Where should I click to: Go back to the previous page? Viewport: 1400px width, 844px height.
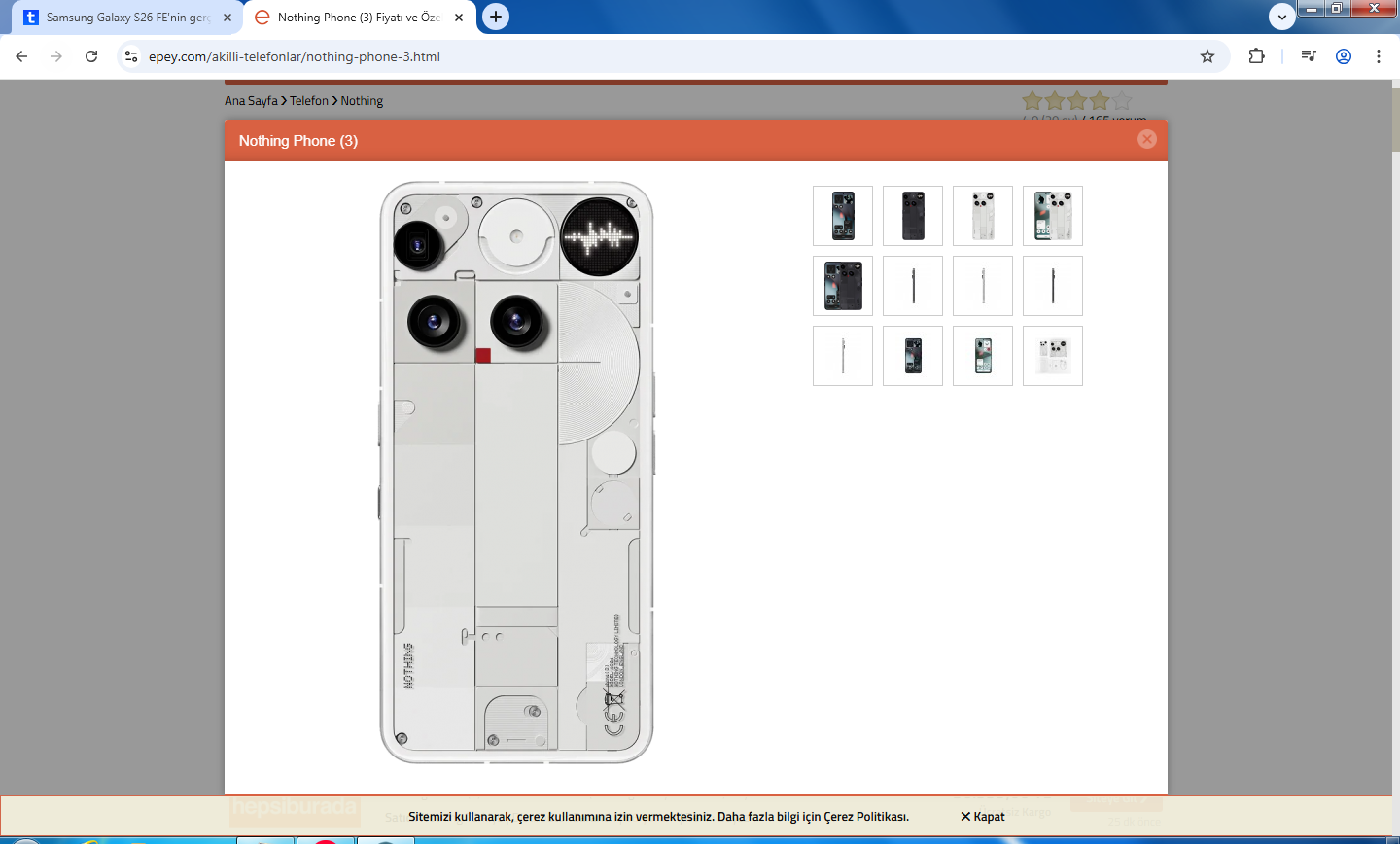click(21, 56)
